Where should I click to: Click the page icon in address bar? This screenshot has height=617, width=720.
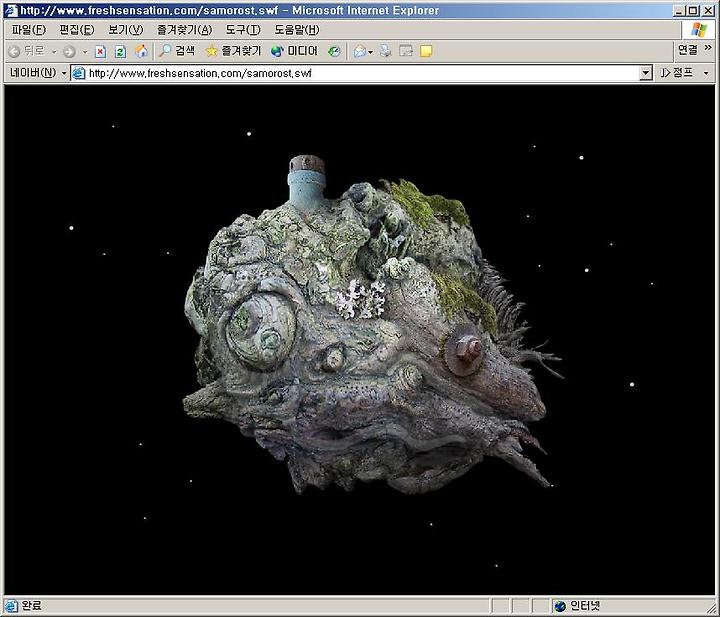click(x=79, y=73)
